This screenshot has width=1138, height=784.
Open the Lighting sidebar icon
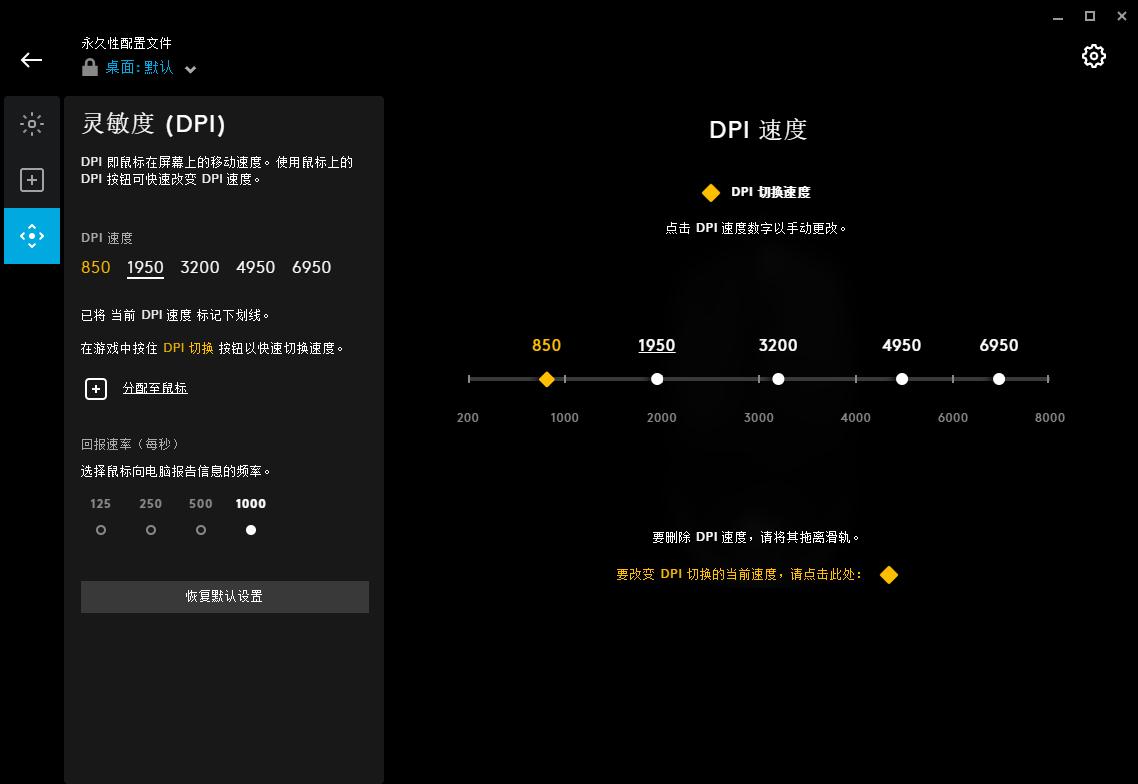click(x=32, y=124)
